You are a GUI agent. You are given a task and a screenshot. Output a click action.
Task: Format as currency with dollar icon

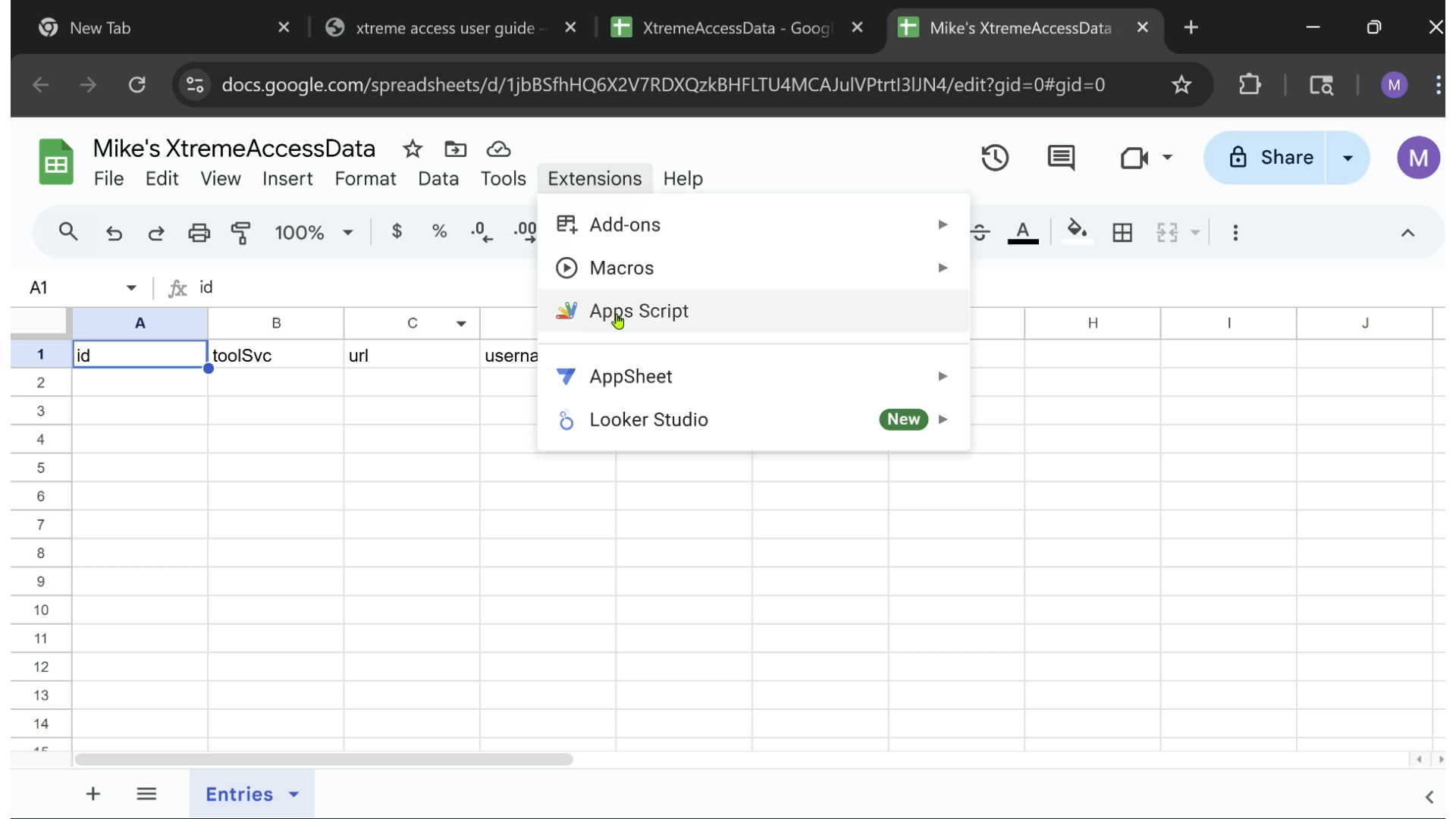(397, 231)
